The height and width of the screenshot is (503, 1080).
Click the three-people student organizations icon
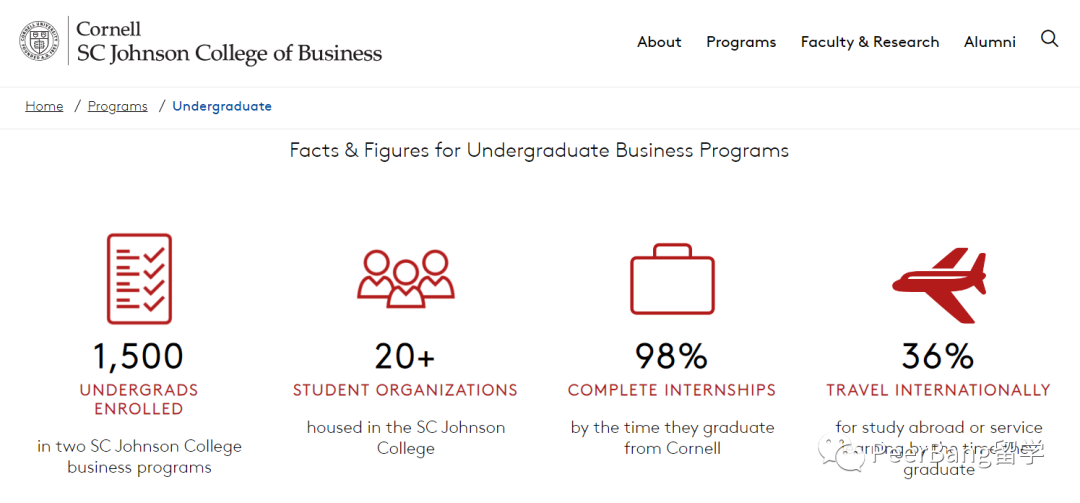click(x=406, y=278)
